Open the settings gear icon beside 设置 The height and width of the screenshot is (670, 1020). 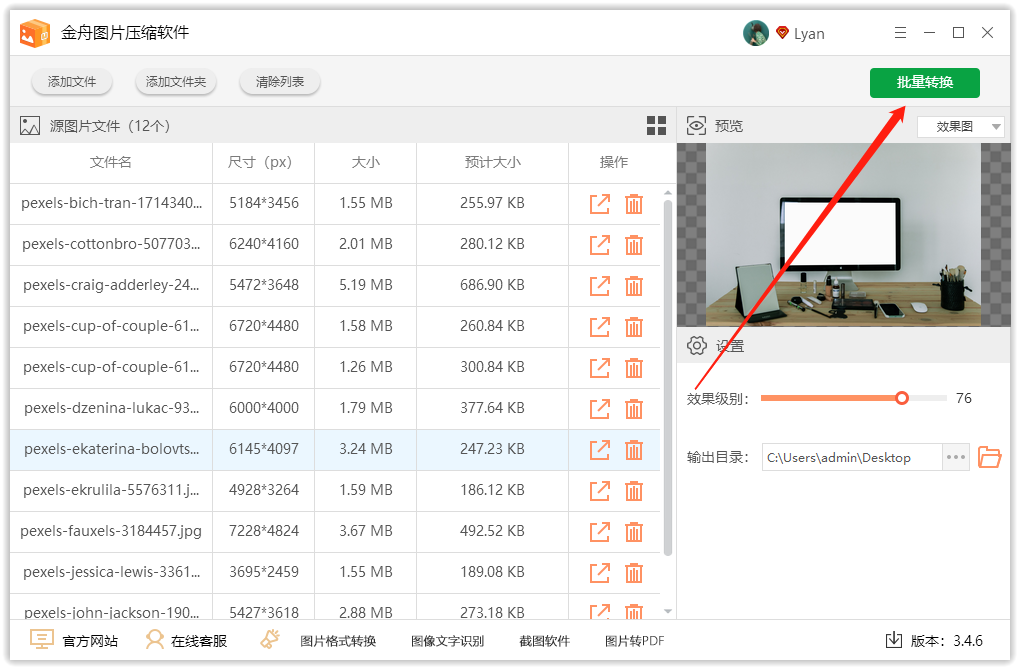coord(697,345)
